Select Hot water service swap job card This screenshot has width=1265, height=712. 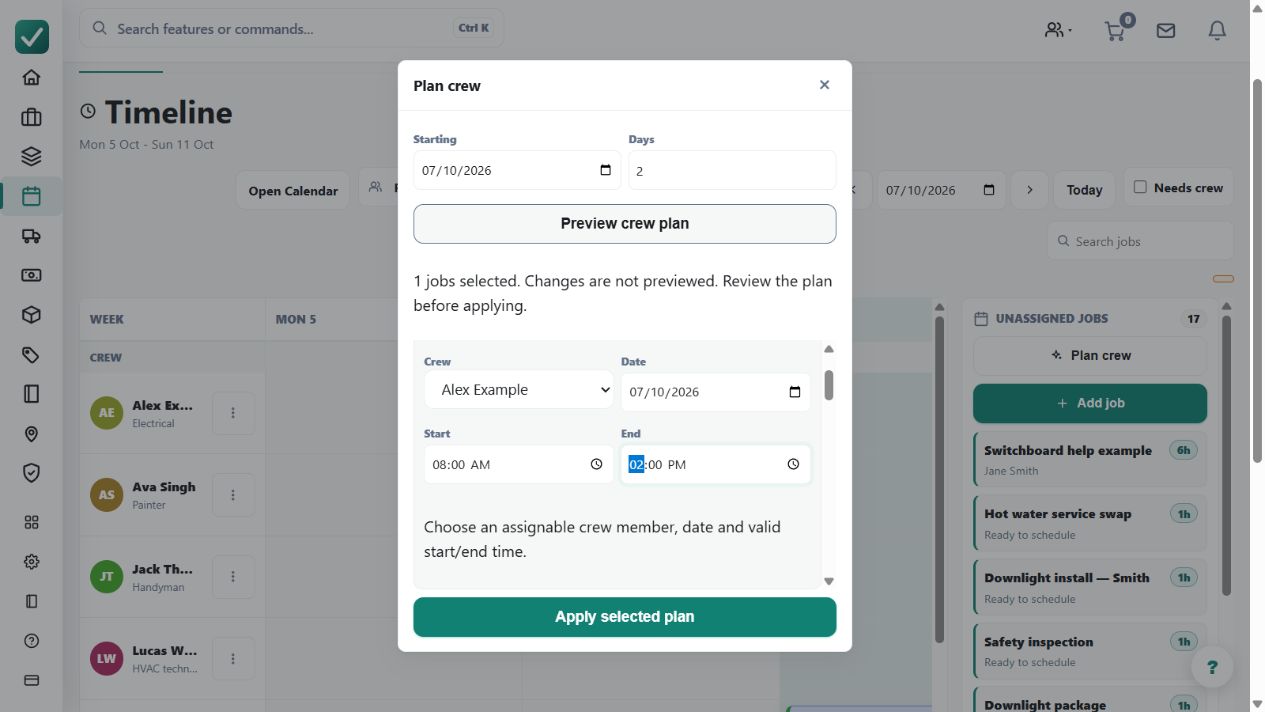coord(1090,523)
